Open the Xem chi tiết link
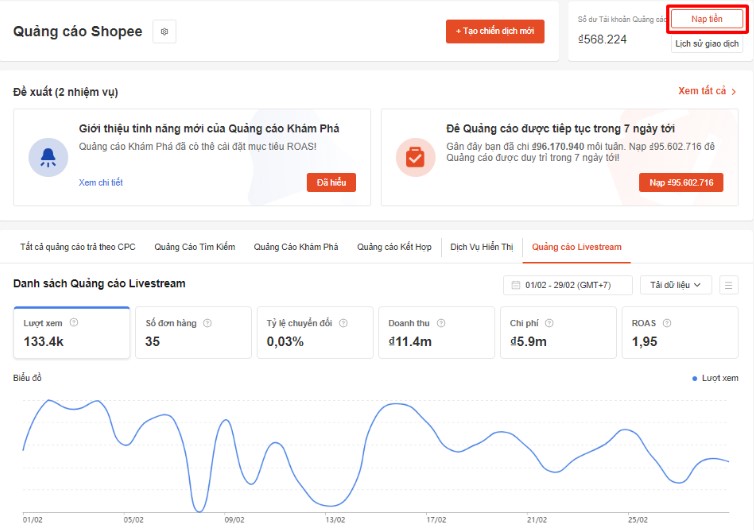Image resolution: width=754 pixels, height=530 pixels. point(101,183)
